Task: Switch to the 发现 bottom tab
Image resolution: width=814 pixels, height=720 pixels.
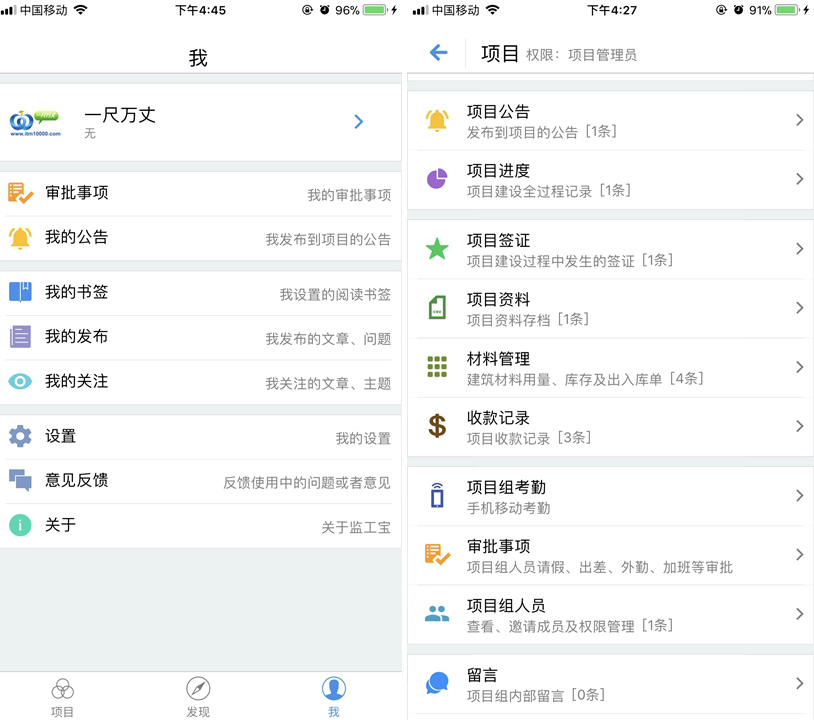Action: point(198,697)
